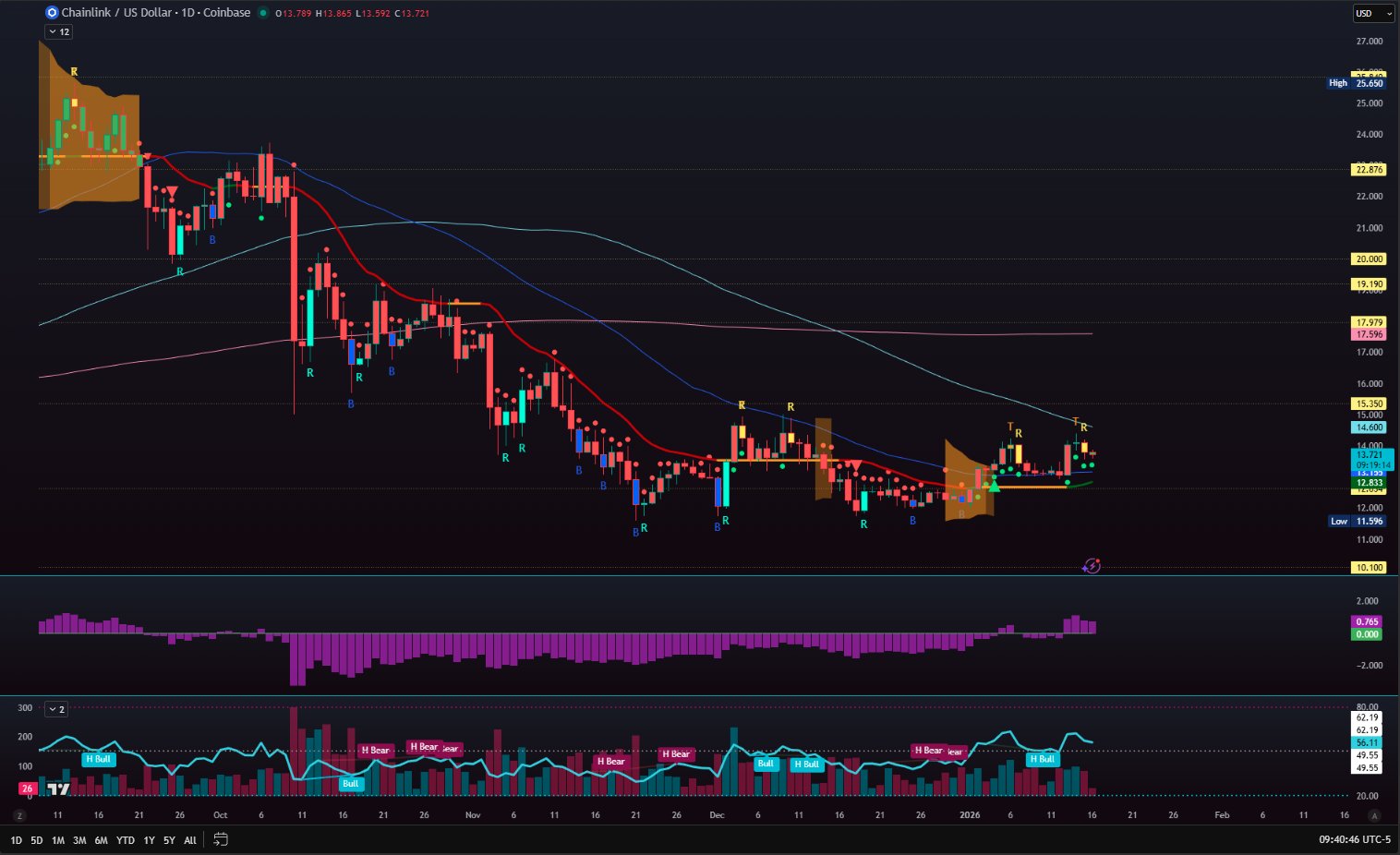1400x855 pixels.
Task: Select the 1Y time range
Action: (x=149, y=840)
